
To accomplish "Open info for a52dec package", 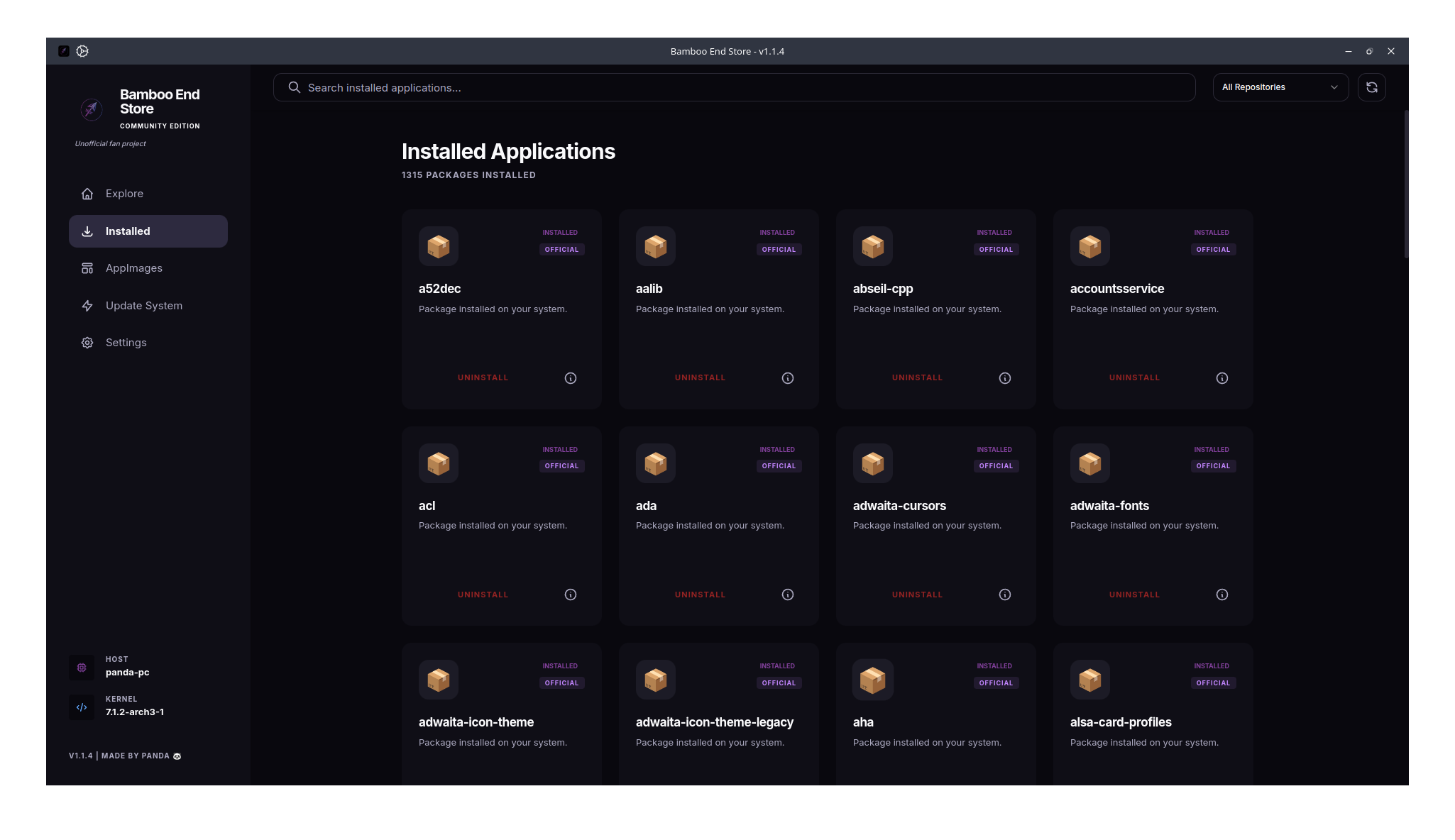I will click(571, 378).
